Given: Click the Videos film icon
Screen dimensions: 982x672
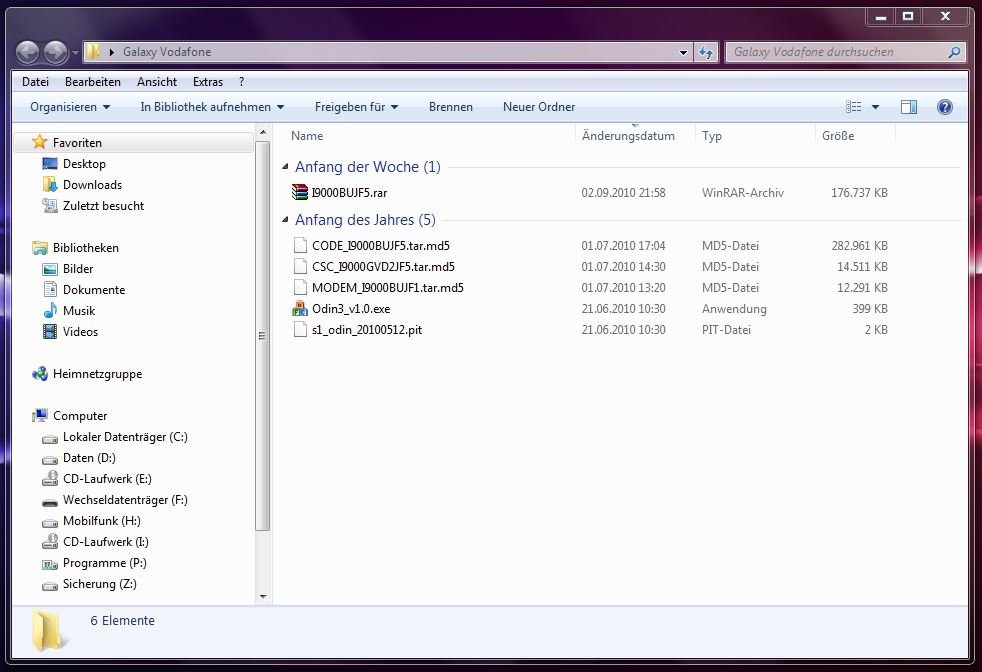Looking at the screenshot, I should [50, 332].
